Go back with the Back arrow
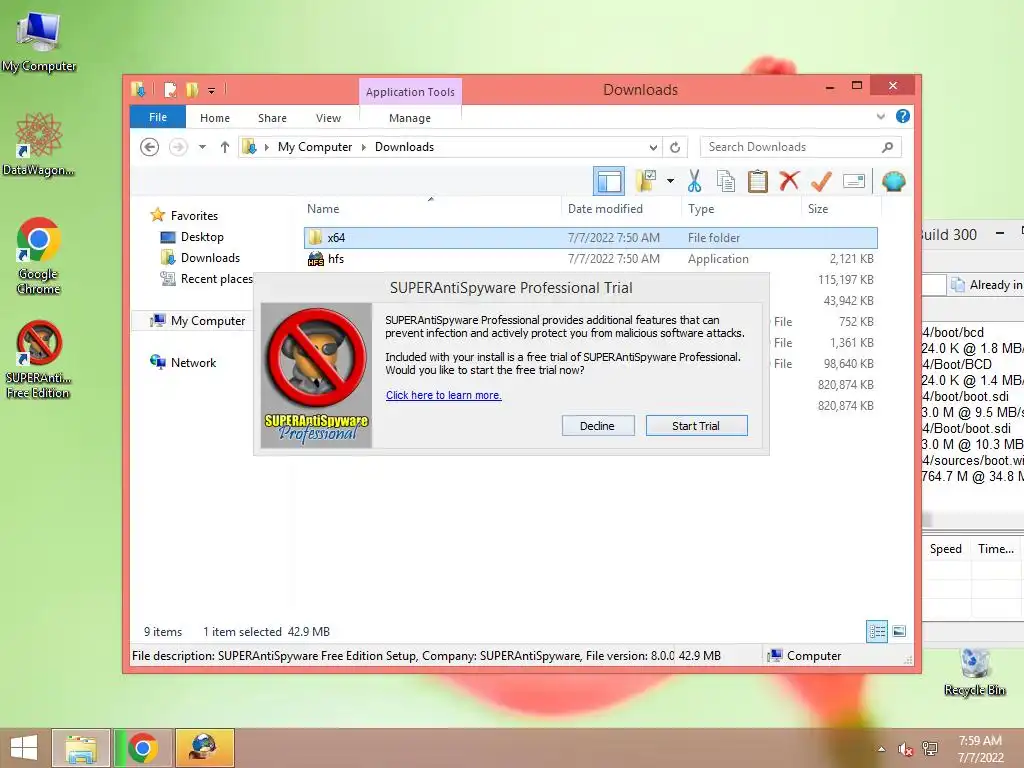Viewport: 1024px width, 768px height. coord(150,147)
